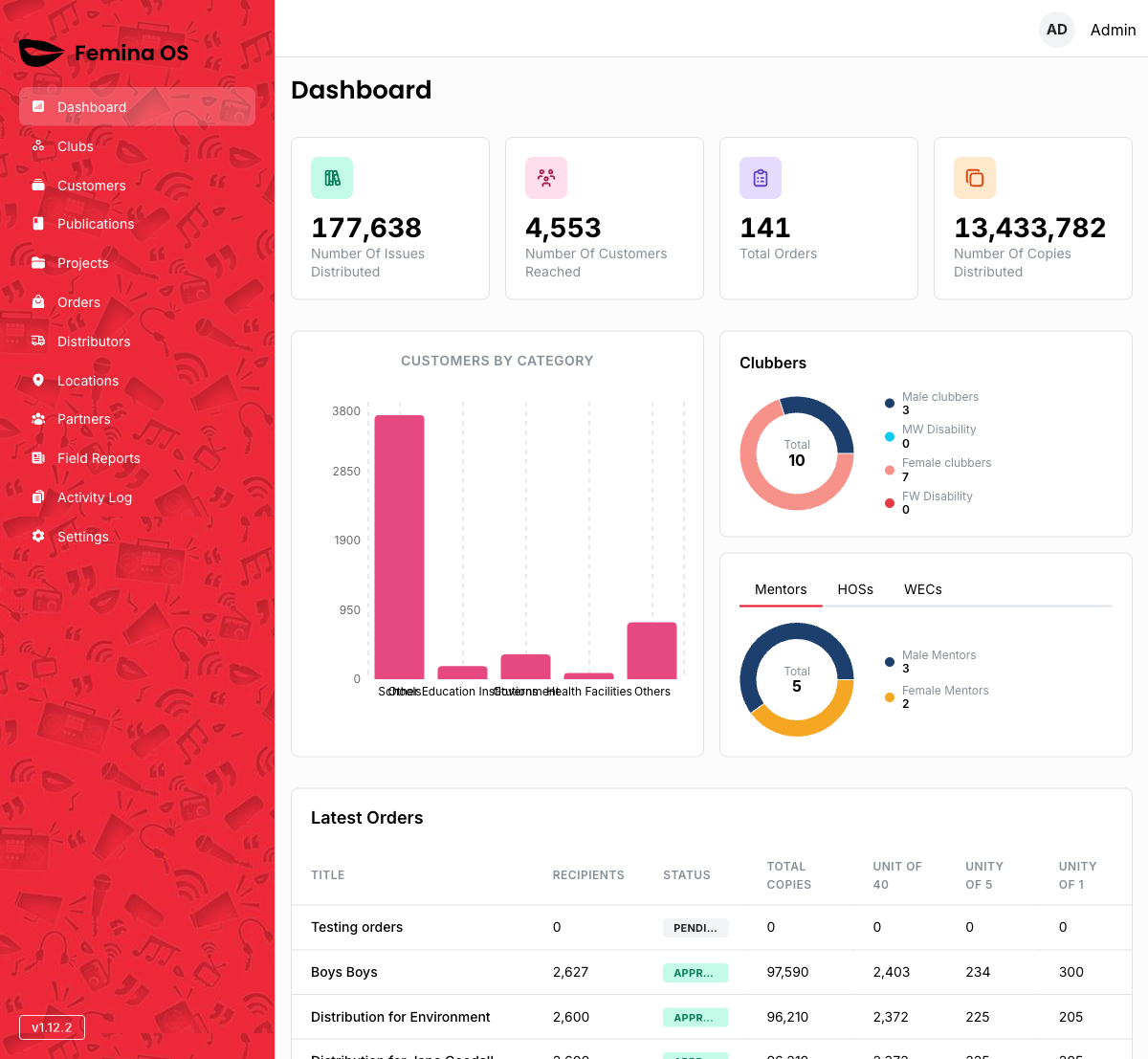Click the Clubbers donut chart

797,453
